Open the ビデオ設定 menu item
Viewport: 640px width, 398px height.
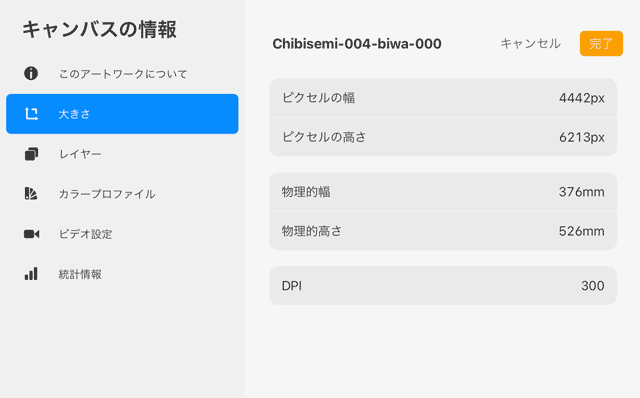tap(85, 234)
